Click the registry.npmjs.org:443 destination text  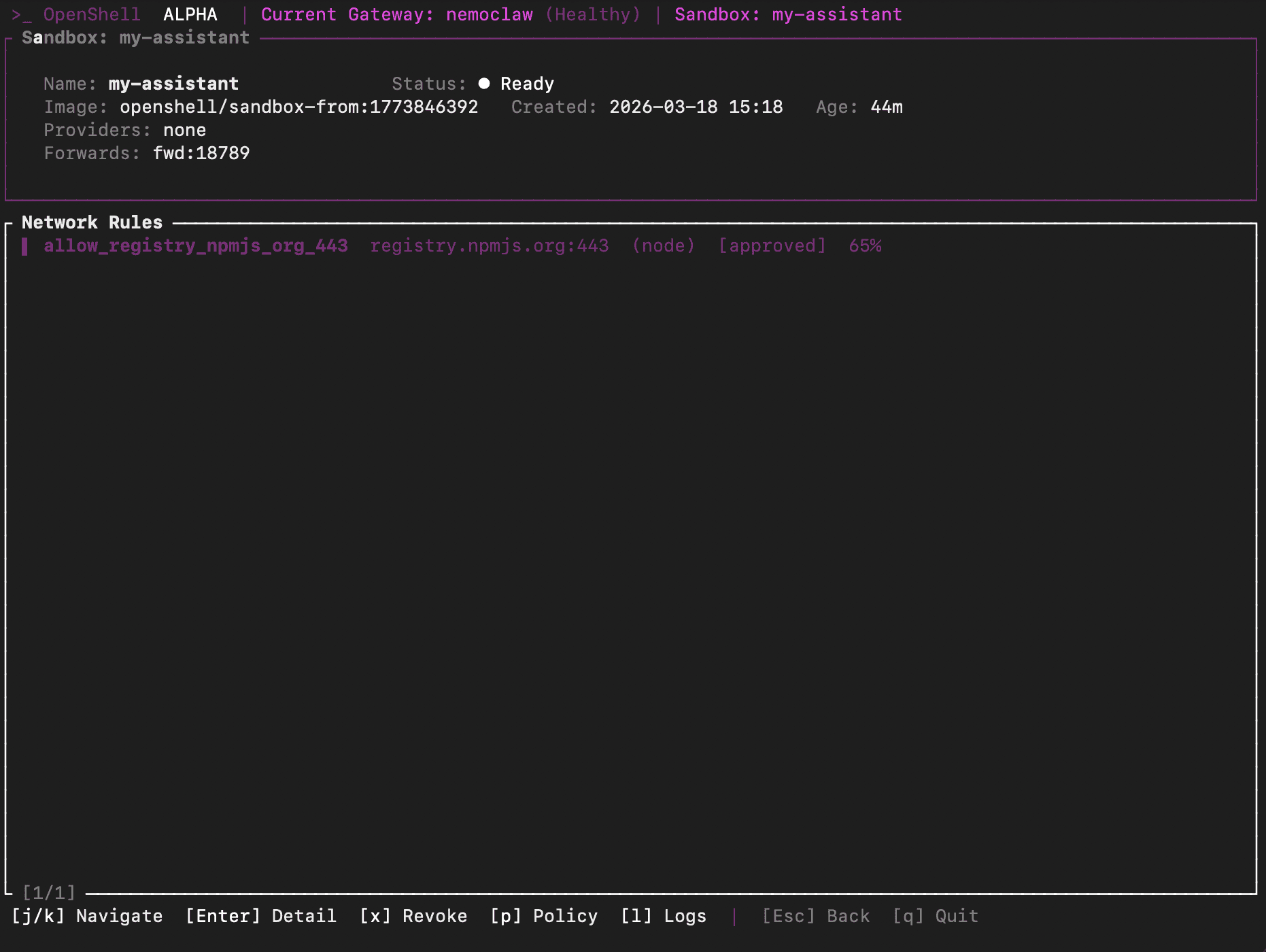tap(490, 245)
